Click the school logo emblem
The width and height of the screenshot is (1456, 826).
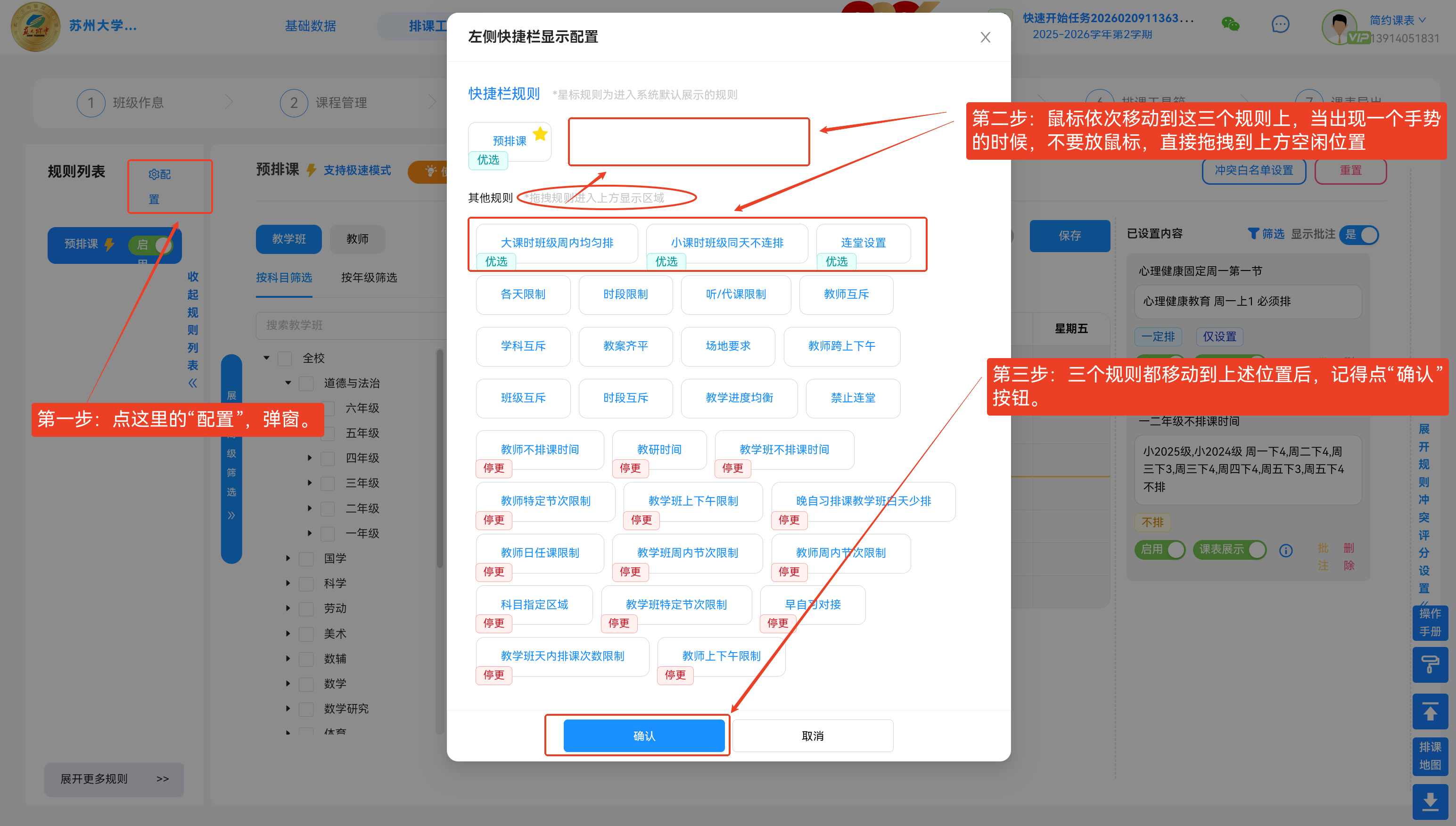coord(35,26)
